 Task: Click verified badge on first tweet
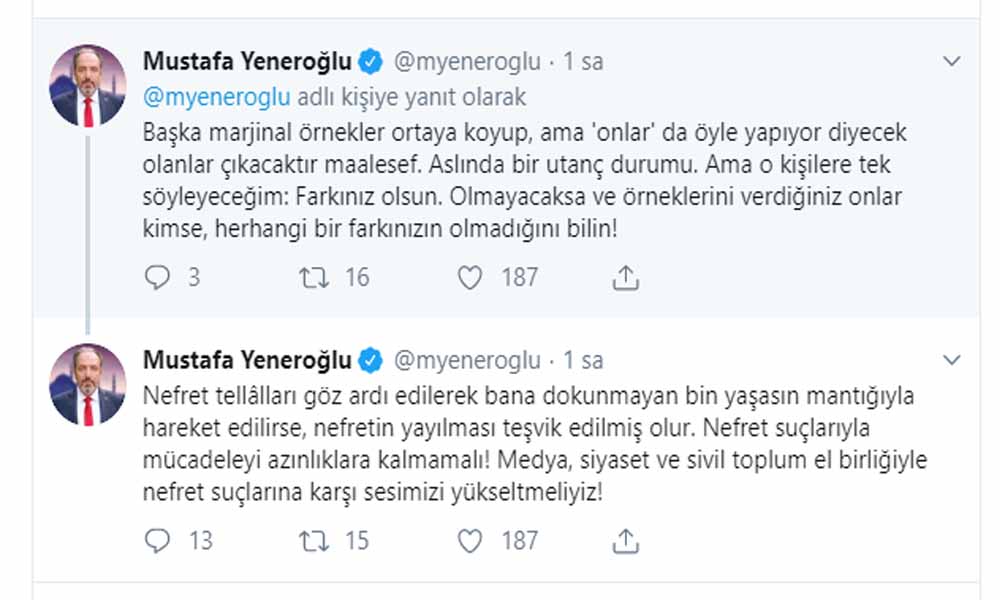[371, 62]
